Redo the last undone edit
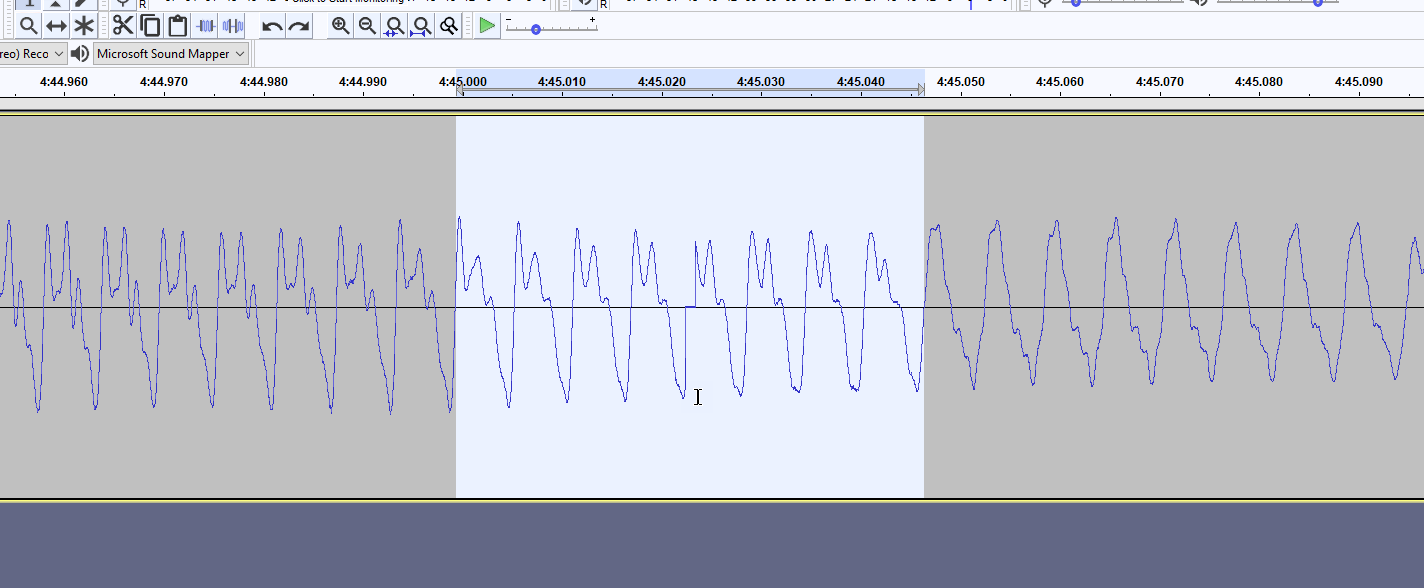Image resolution: width=1424 pixels, height=588 pixels. 299,25
